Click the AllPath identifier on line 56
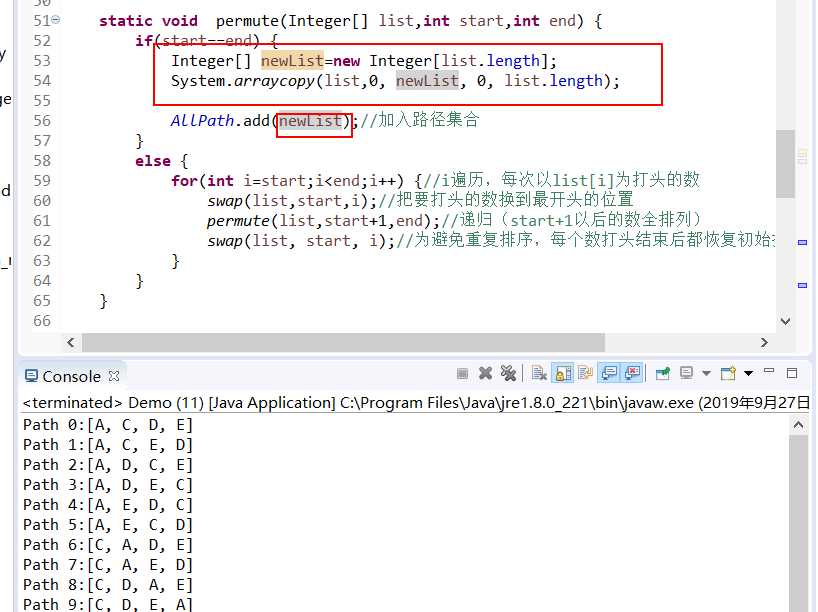The width and height of the screenshot is (818, 612). tap(202, 121)
